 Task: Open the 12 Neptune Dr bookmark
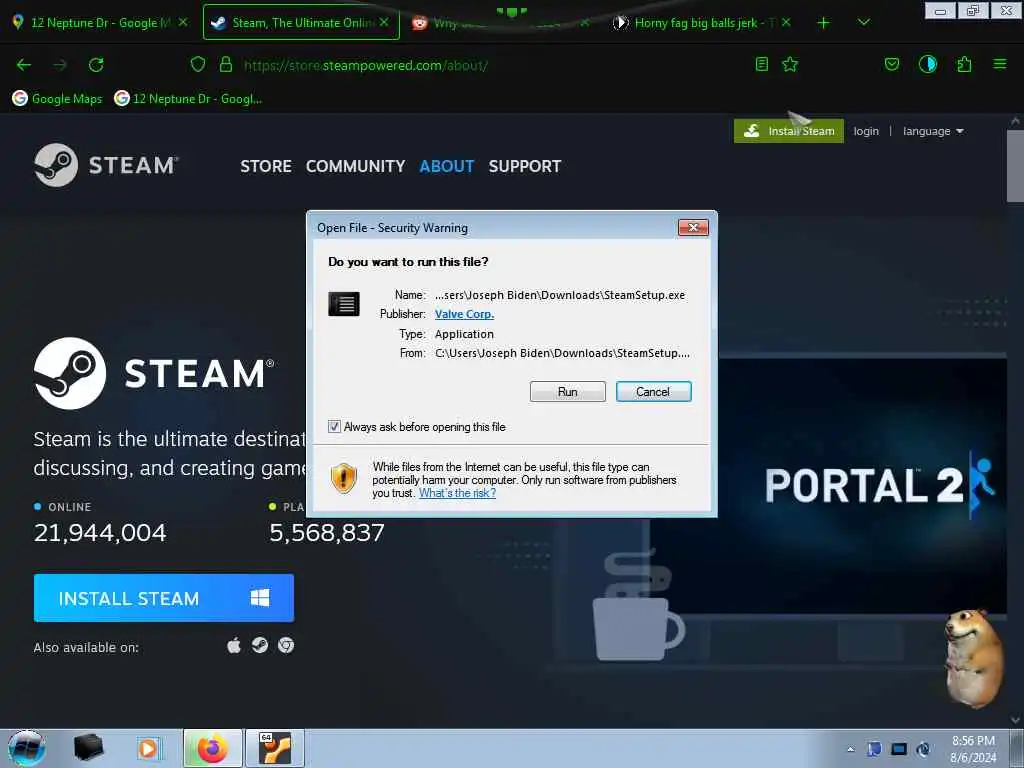click(x=188, y=99)
